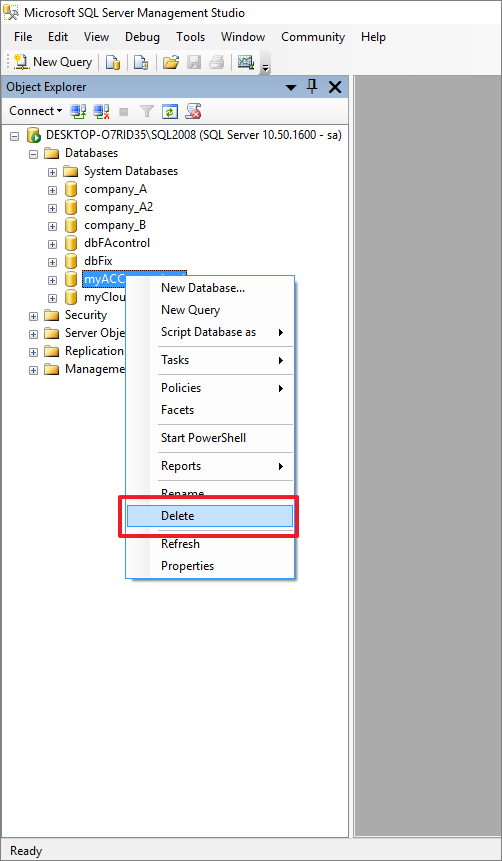Open the Tools menu

pos(191,37)
